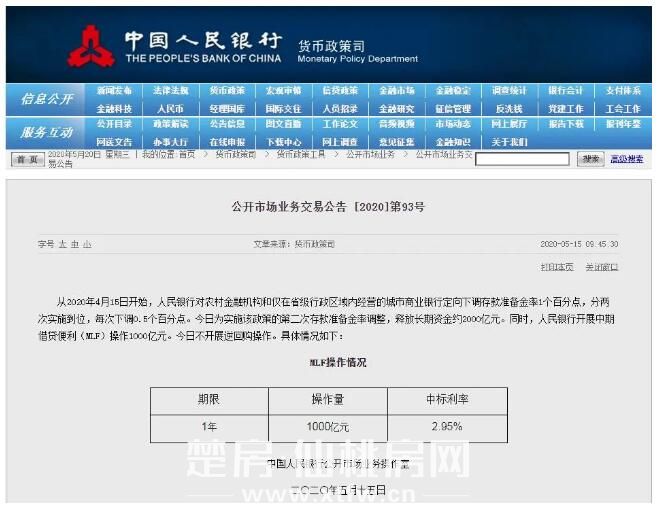Select 公开目录 in the service menu
This screenshot has width=658, height=509.
coord(114,124)
